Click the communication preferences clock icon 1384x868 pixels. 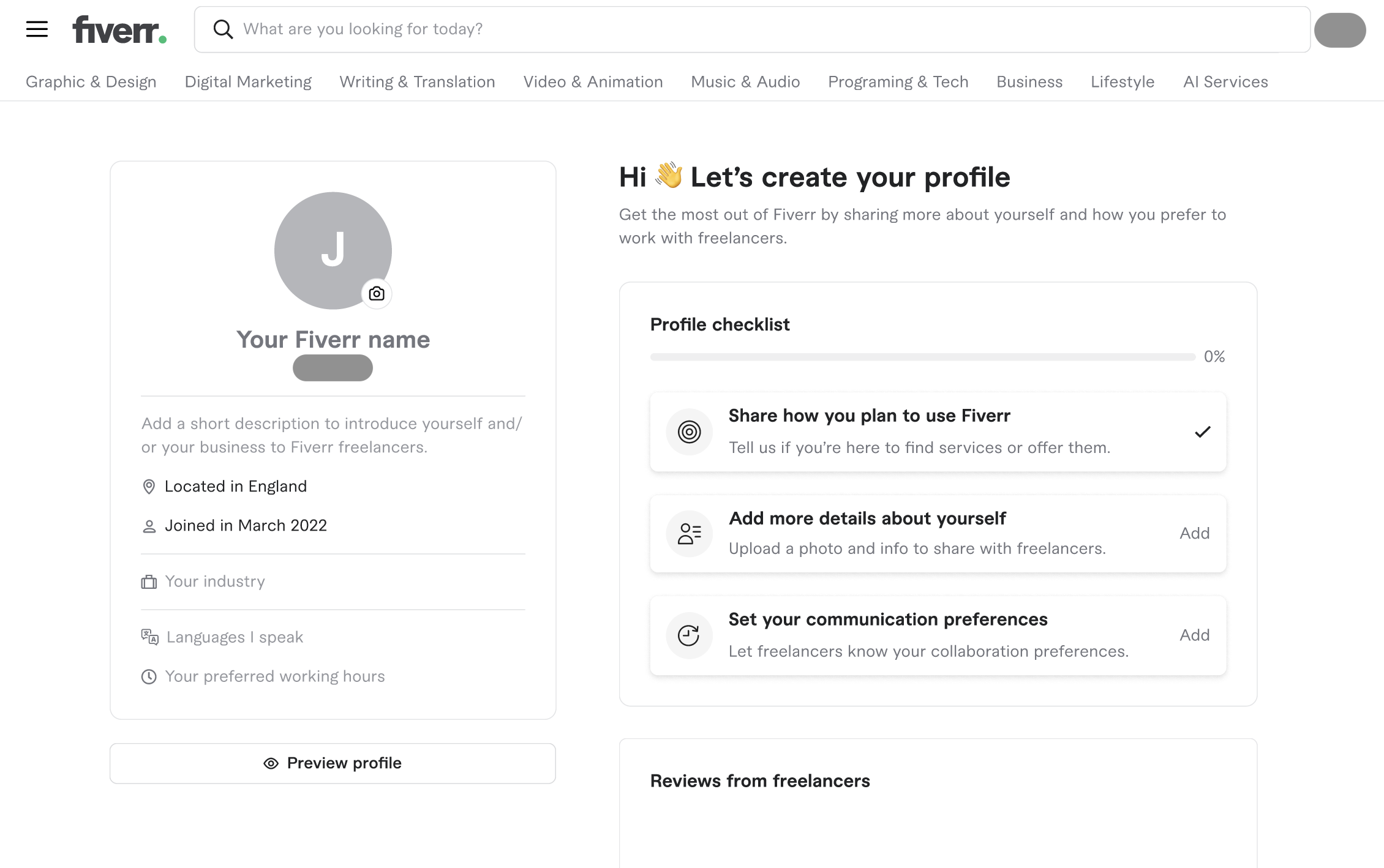coord(689,635)
